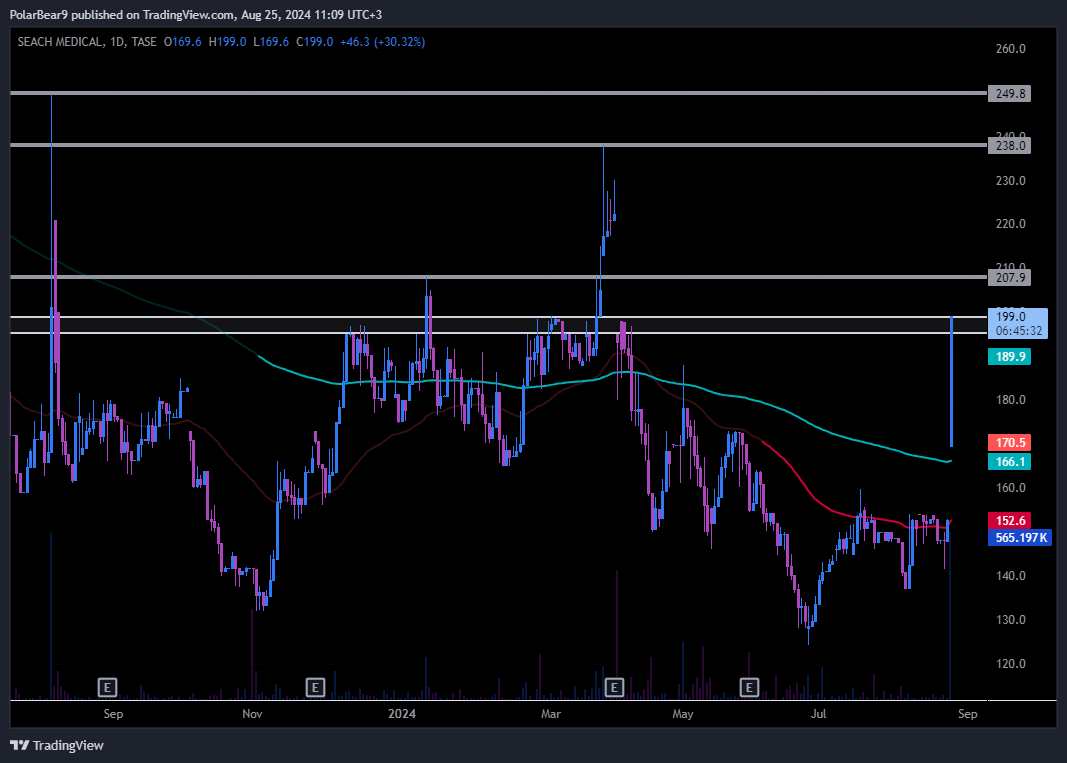Click the 160.0 price axis label
Screen dimensions: 1067x763
point(1011,487)
